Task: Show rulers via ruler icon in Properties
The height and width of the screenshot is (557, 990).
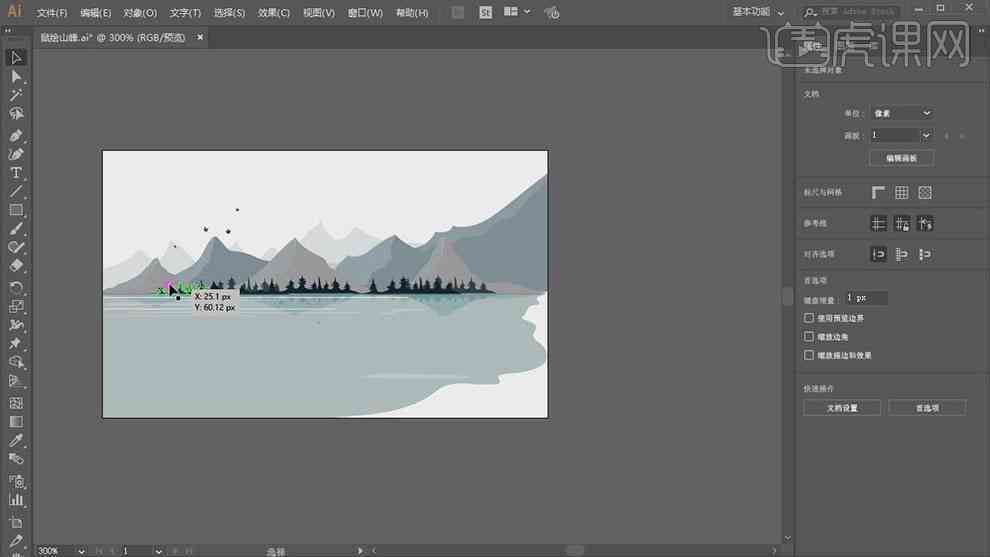Action: (878, 193)
